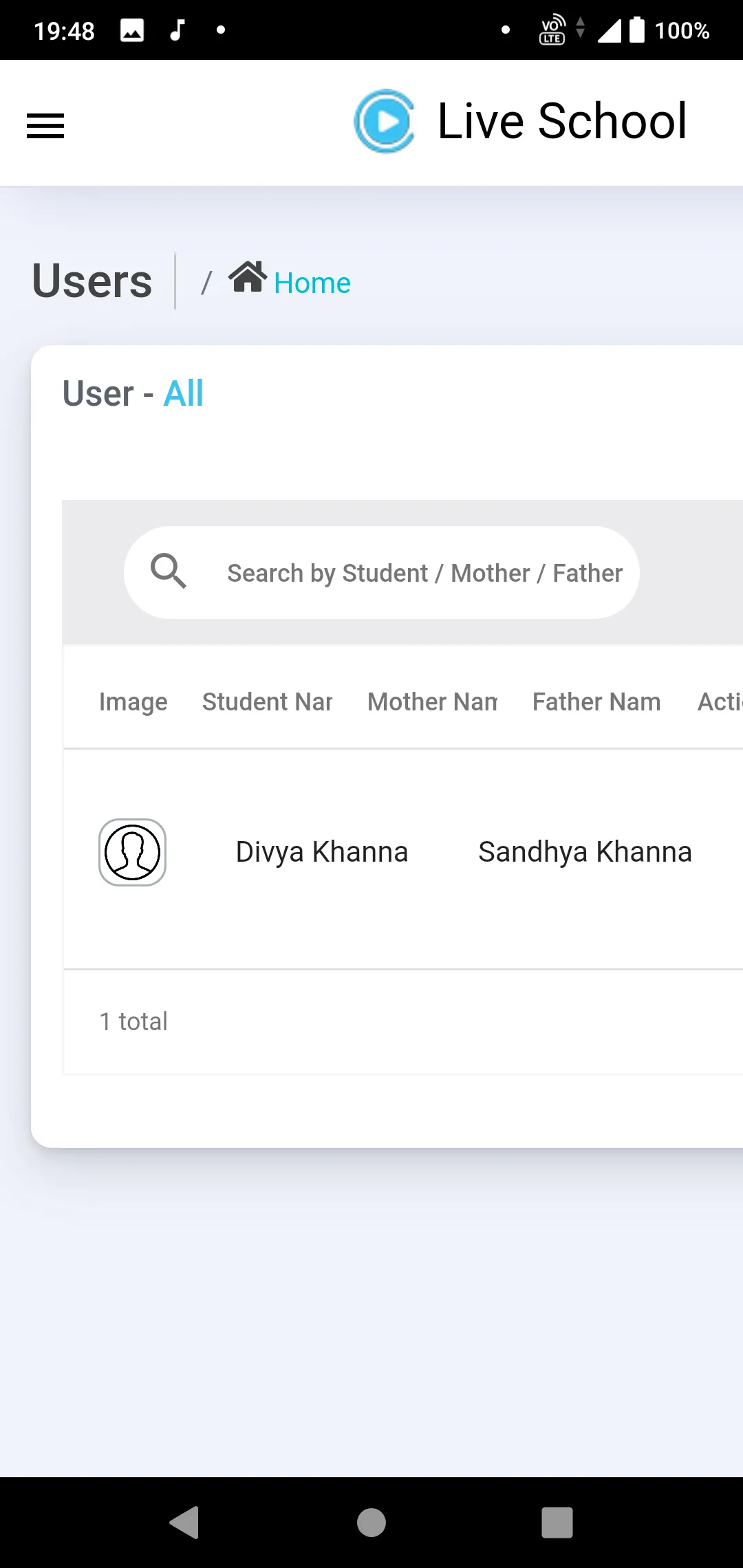Tap the Android recent apps button
The image size is (743, 1568).
tap(557, 1522)
